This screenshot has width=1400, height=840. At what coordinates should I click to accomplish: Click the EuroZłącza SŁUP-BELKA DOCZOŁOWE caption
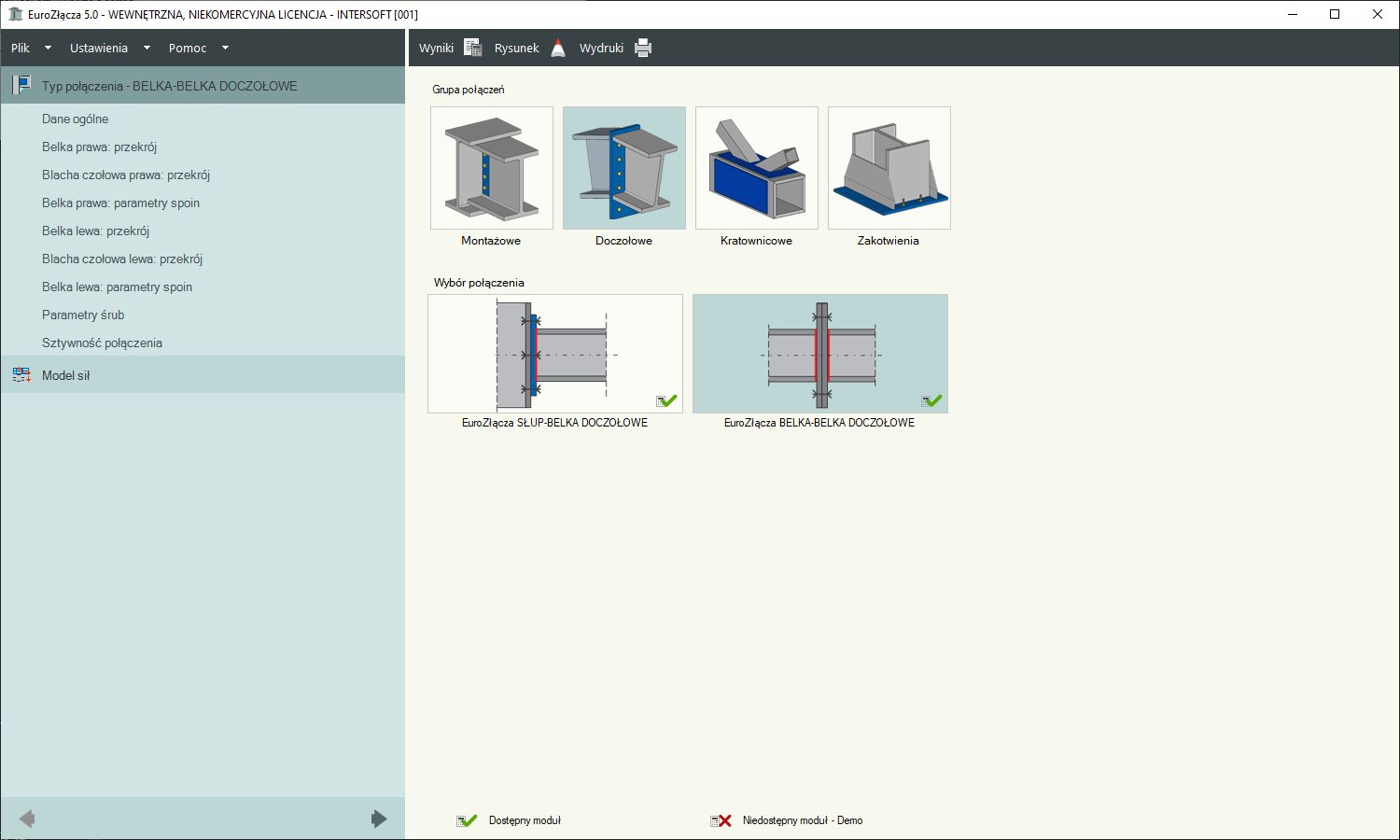(x=554, y=423)
